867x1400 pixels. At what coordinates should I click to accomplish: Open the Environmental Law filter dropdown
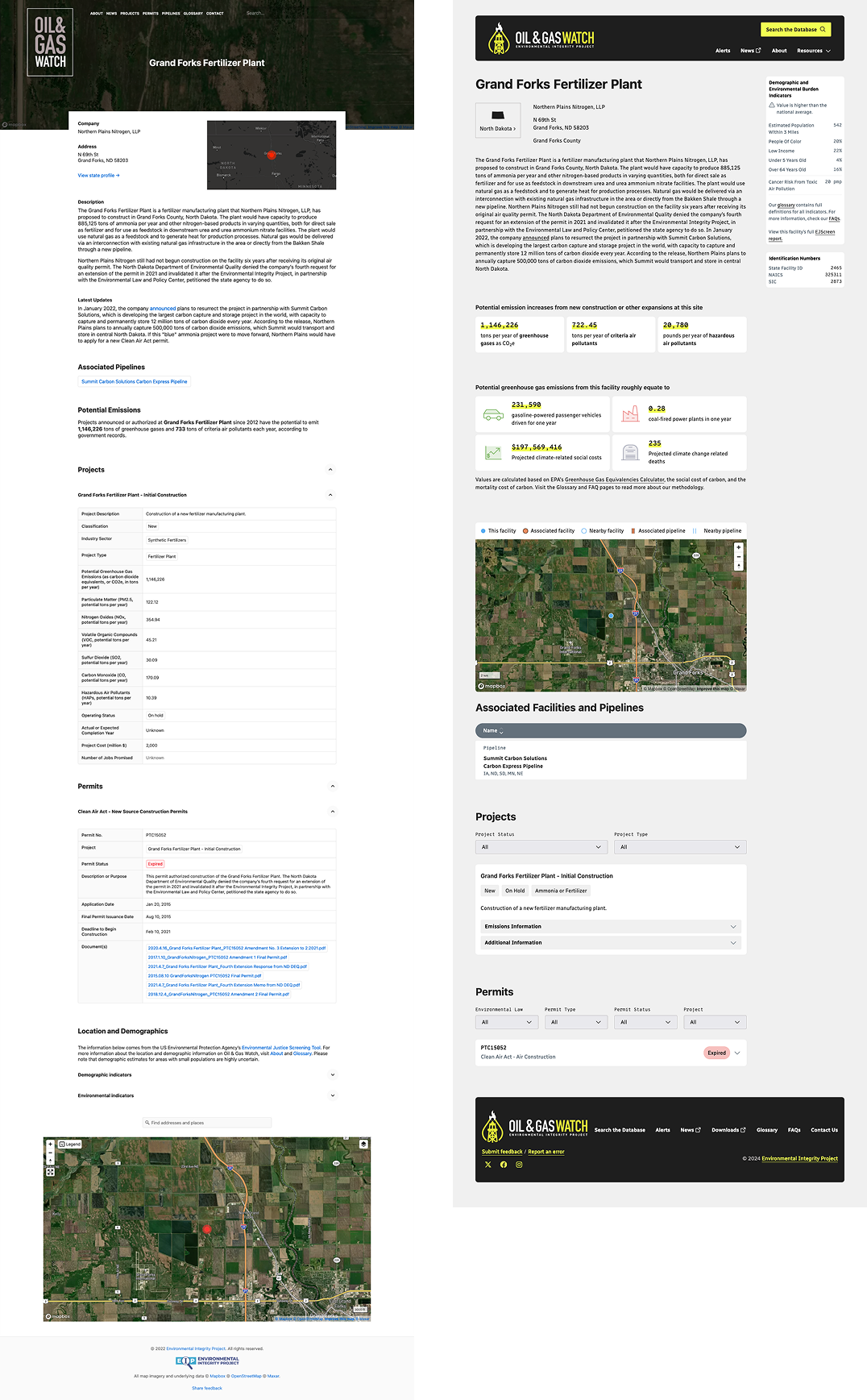click(507, 1022)
